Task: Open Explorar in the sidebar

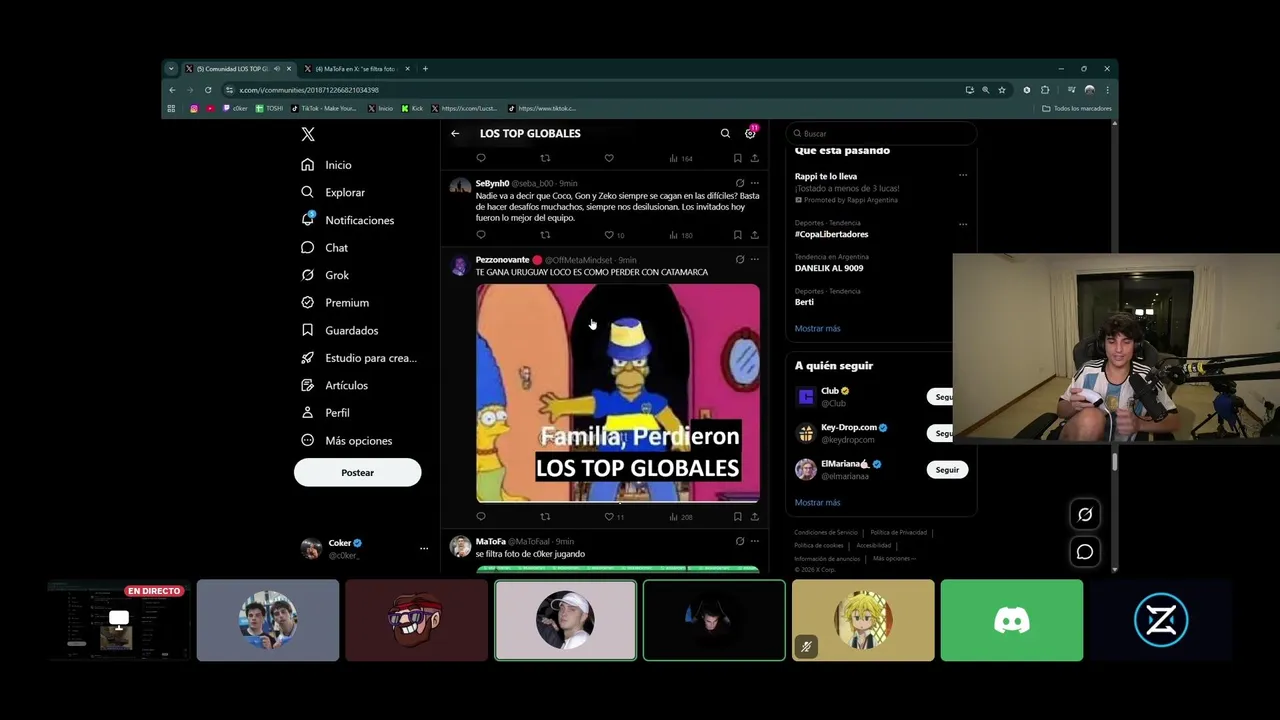Action: click(x=334, y=192)
